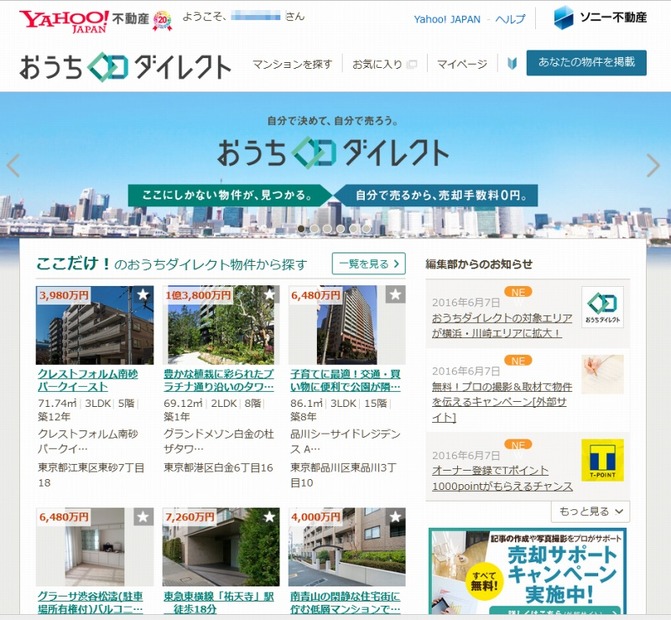
Task: Open マンションを探す menu
Action: click(292, 64)
